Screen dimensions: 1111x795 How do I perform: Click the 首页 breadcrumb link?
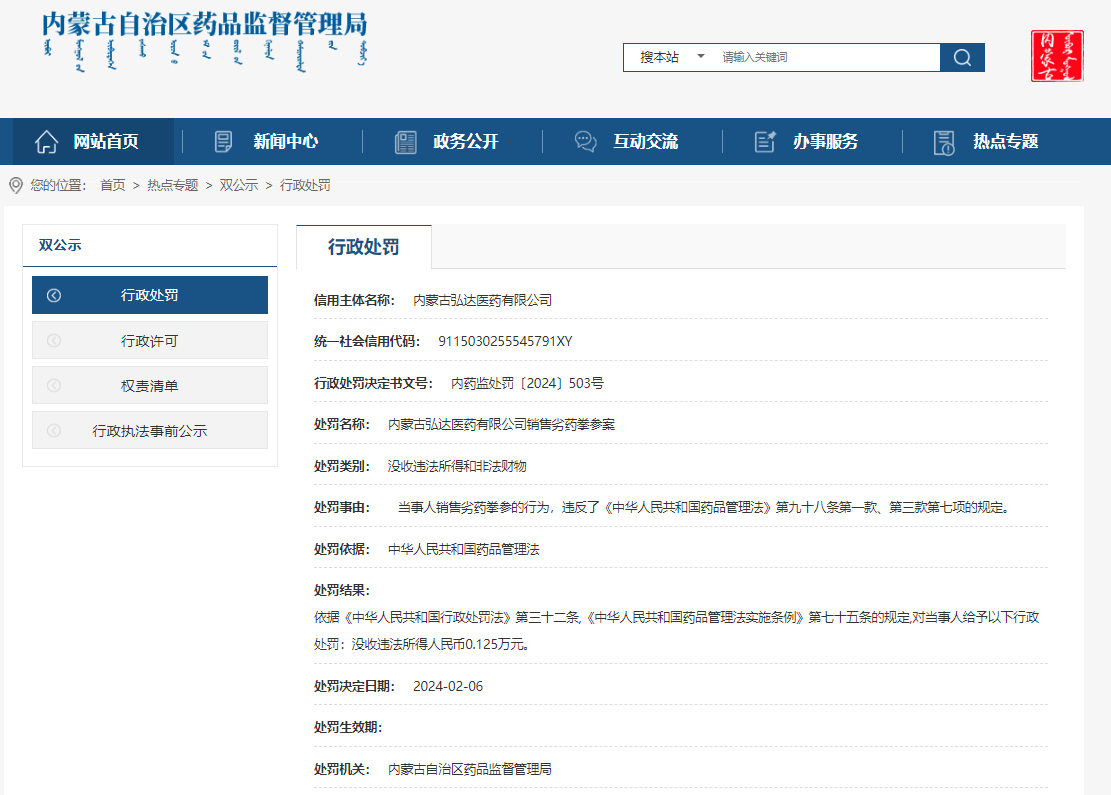113,186
